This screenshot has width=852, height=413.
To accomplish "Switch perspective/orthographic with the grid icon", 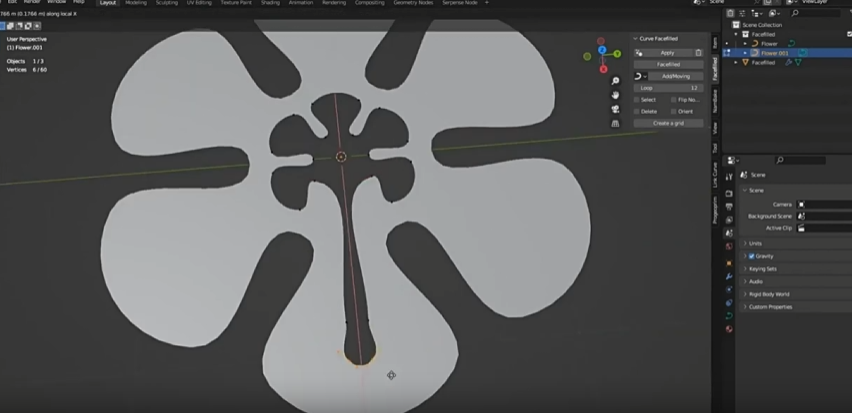I will pos(614,122).
